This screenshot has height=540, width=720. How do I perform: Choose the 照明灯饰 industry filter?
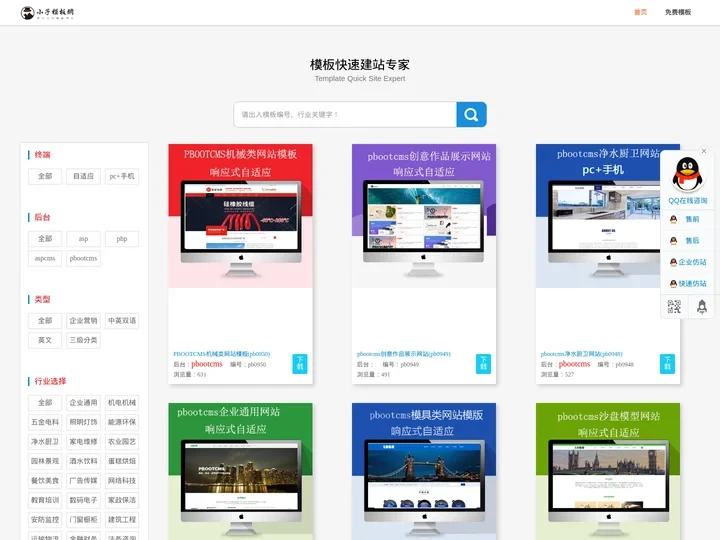click(83, 422)
